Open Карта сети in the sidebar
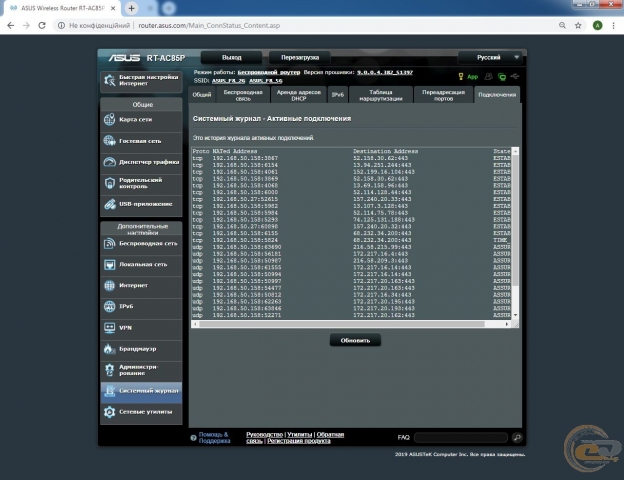 (140, 119)
